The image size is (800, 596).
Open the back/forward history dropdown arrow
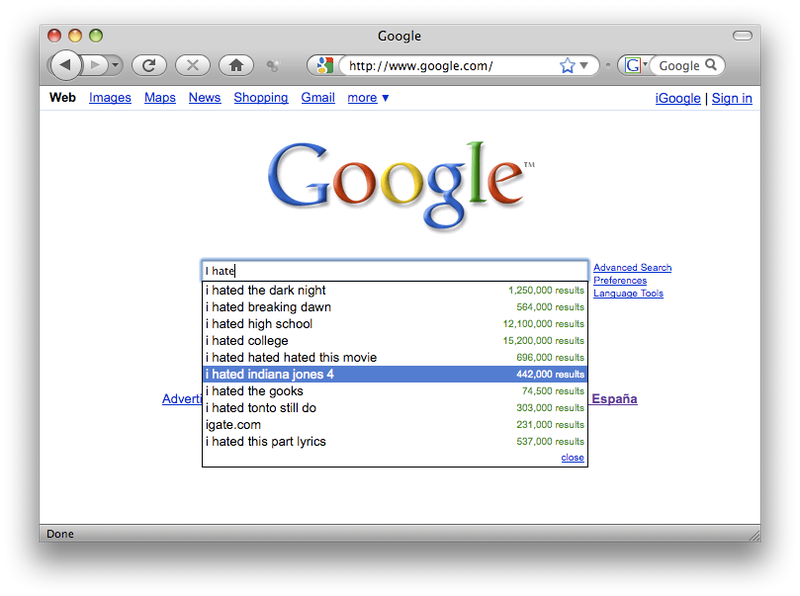(x=115, y=65)
